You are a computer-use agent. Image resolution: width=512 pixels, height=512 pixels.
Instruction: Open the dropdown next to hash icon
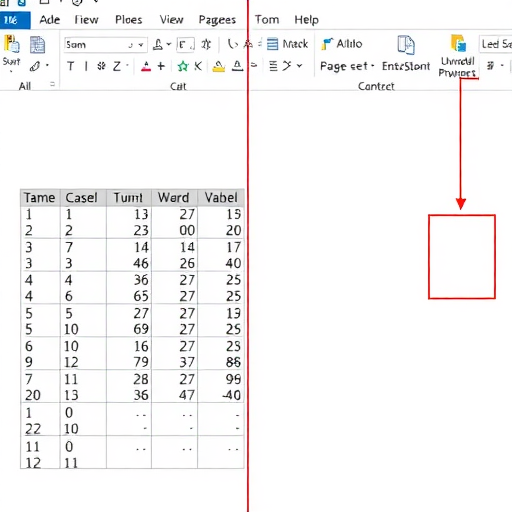tap(502, 65)
